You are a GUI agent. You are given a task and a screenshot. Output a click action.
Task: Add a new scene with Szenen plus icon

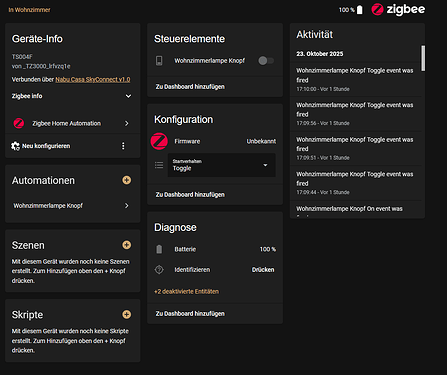(127, 245)
